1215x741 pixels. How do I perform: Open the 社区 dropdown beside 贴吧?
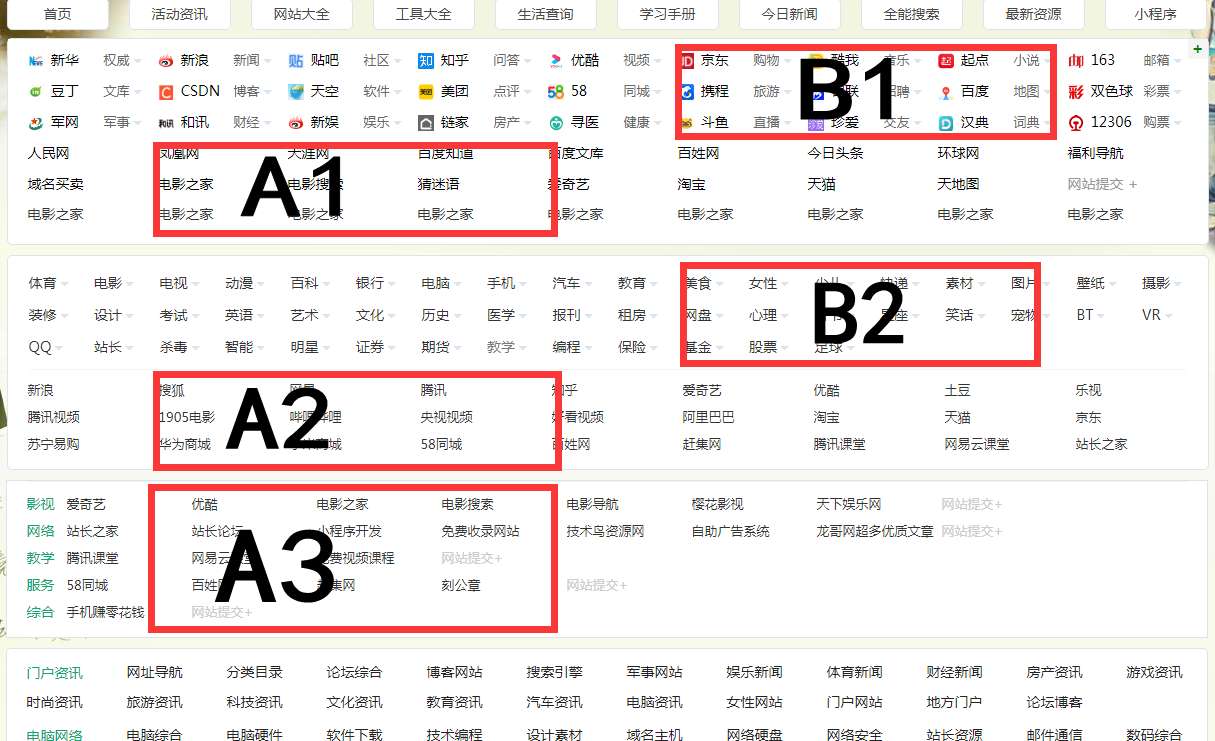(x=381, y=61)
